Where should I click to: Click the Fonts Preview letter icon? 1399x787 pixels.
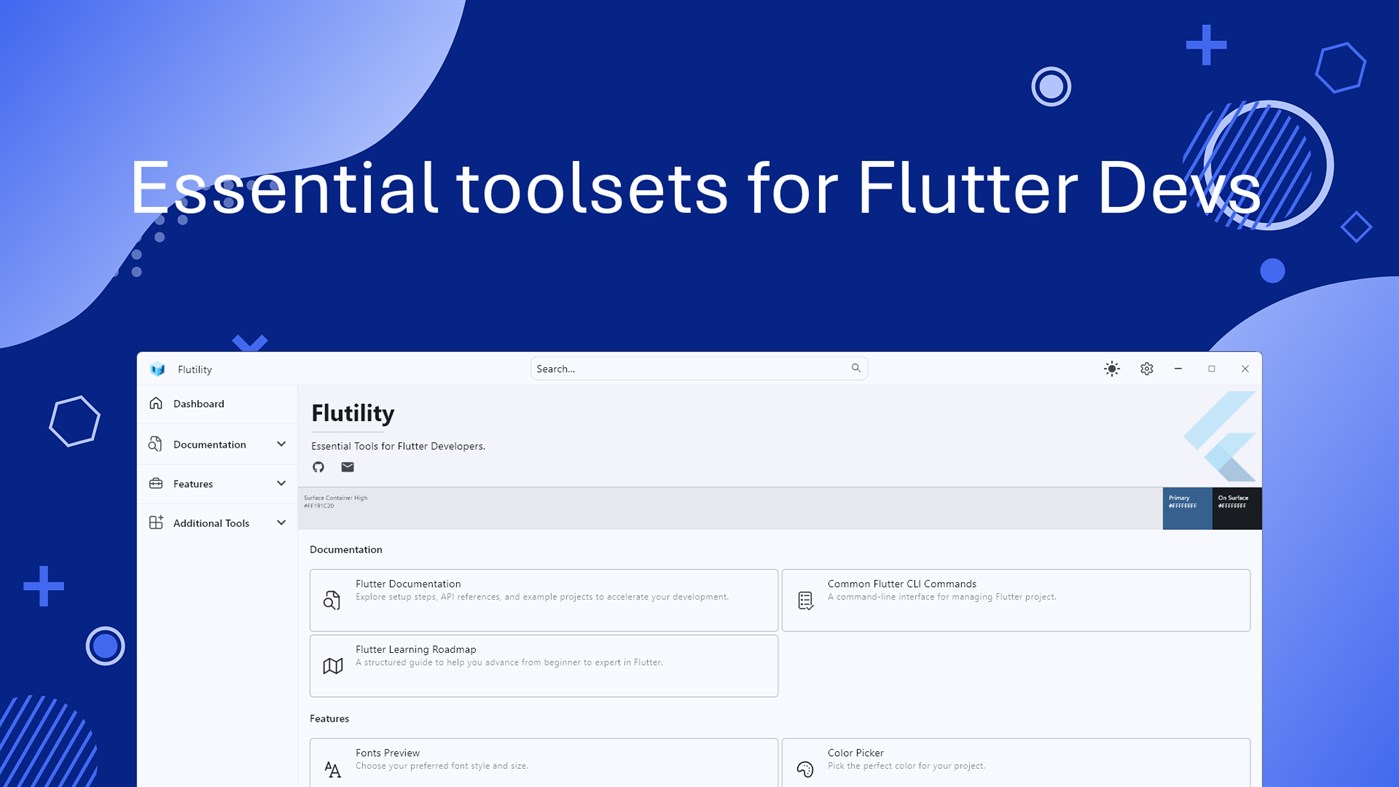click(331, 769)
